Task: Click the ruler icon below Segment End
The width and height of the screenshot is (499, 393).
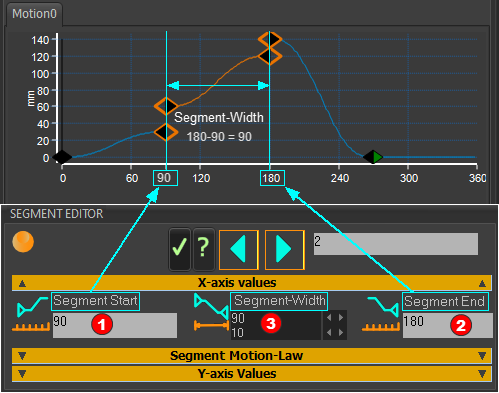Action: click(381, 327)
